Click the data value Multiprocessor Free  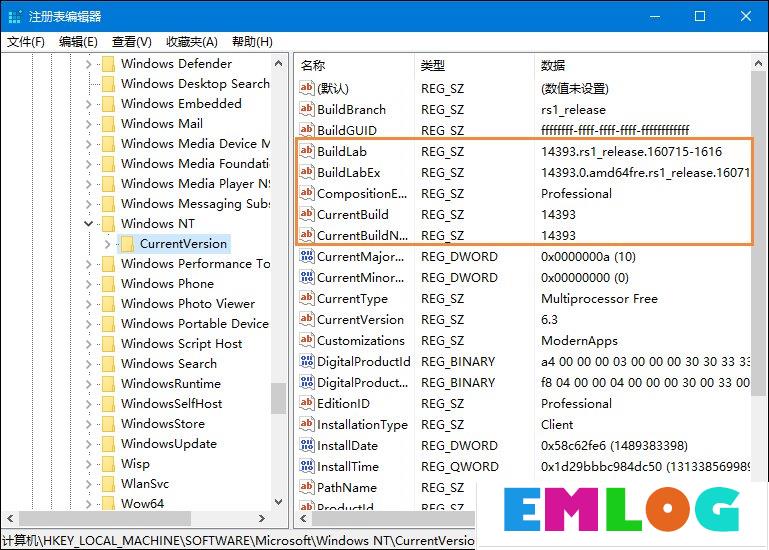[599, 299]
